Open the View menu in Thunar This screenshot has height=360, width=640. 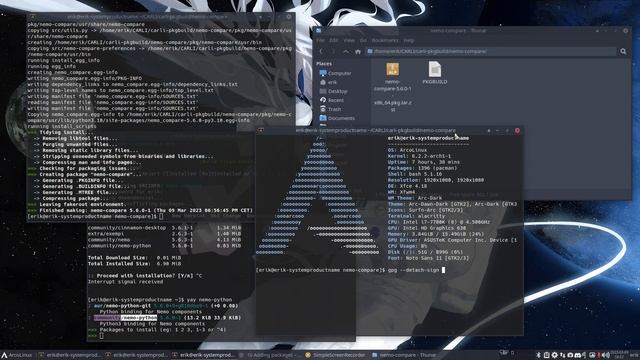pyautogui.click(x=349, y=40)
